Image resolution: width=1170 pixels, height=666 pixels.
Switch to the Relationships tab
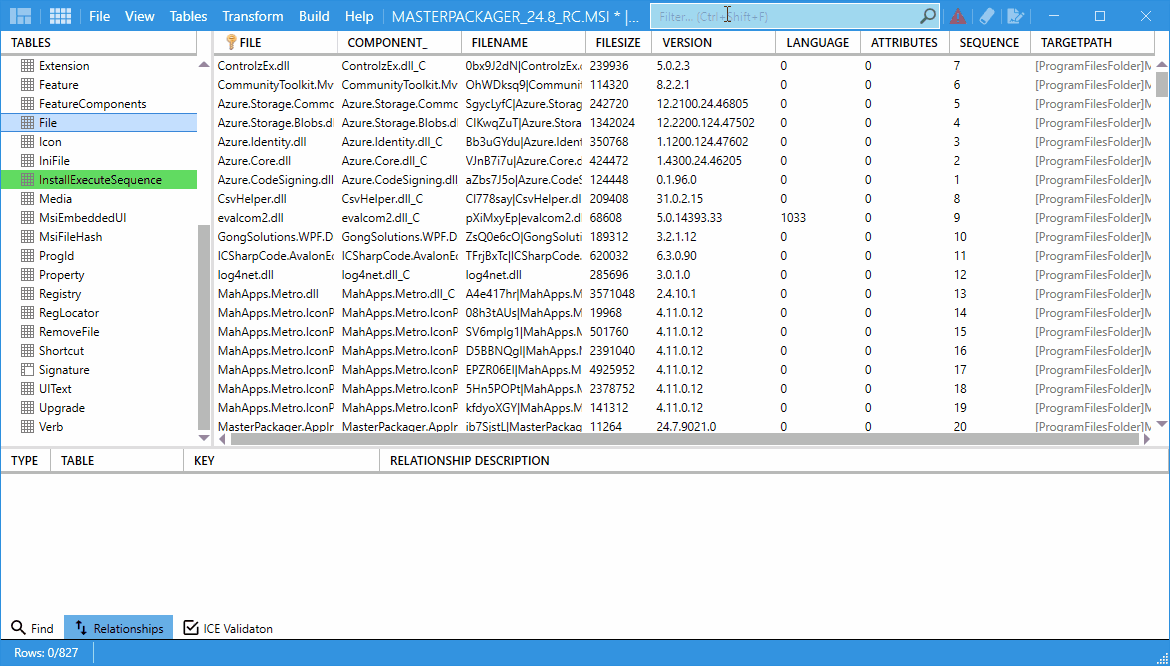pos(119,628)
